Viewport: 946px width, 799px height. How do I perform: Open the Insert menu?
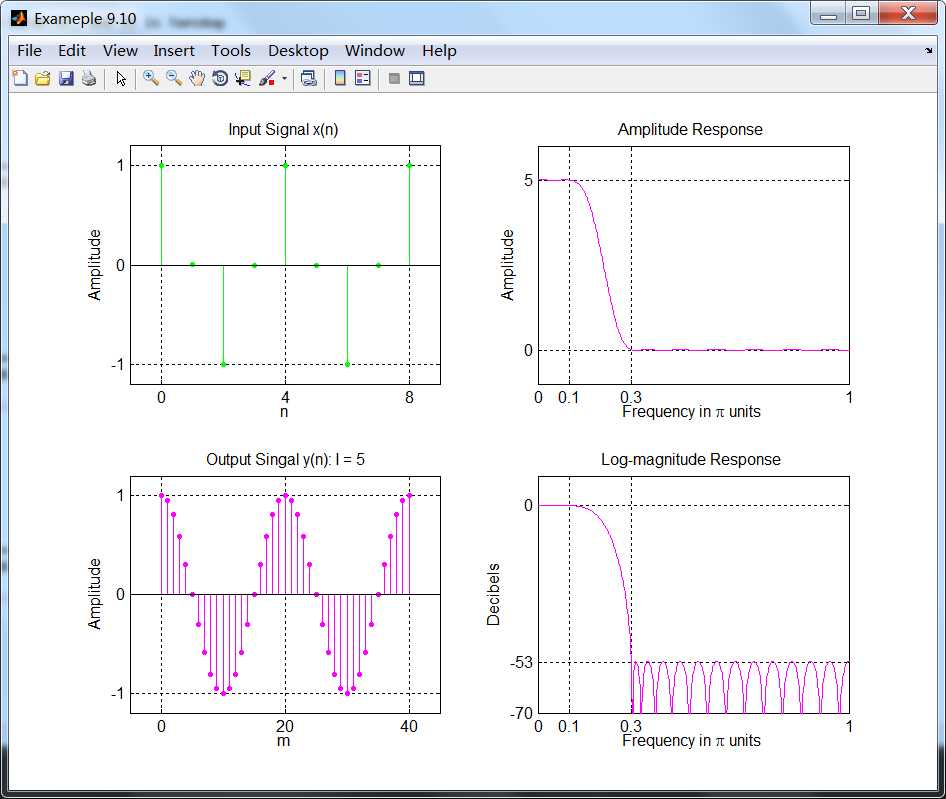pyautogui.click(x=174, y=51)
